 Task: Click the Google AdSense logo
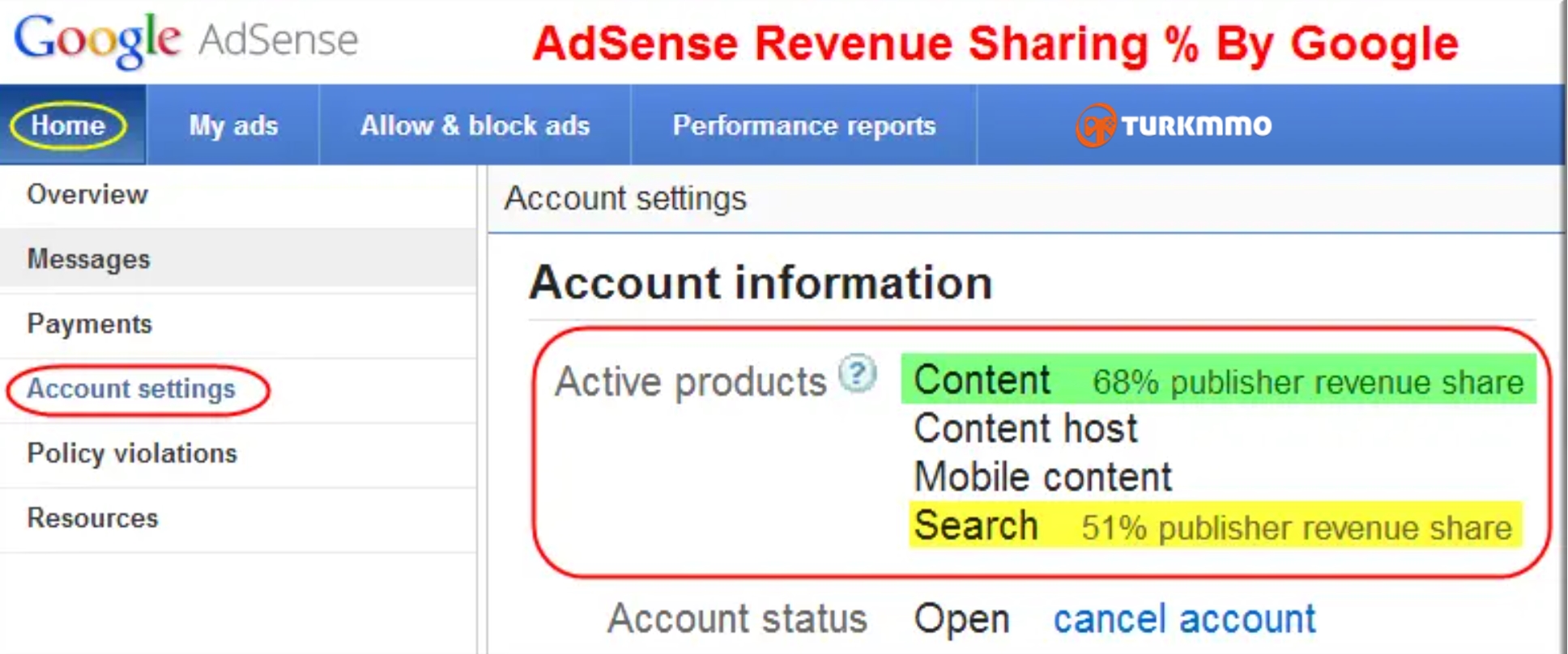tap(186, 40)
